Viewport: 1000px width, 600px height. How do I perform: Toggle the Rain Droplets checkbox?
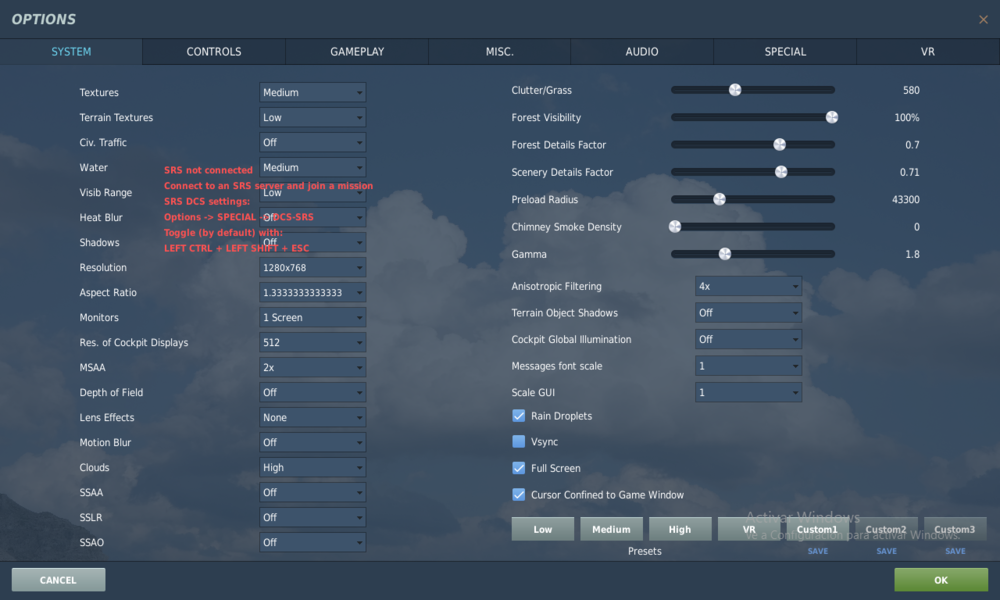(x=518, y=416)
